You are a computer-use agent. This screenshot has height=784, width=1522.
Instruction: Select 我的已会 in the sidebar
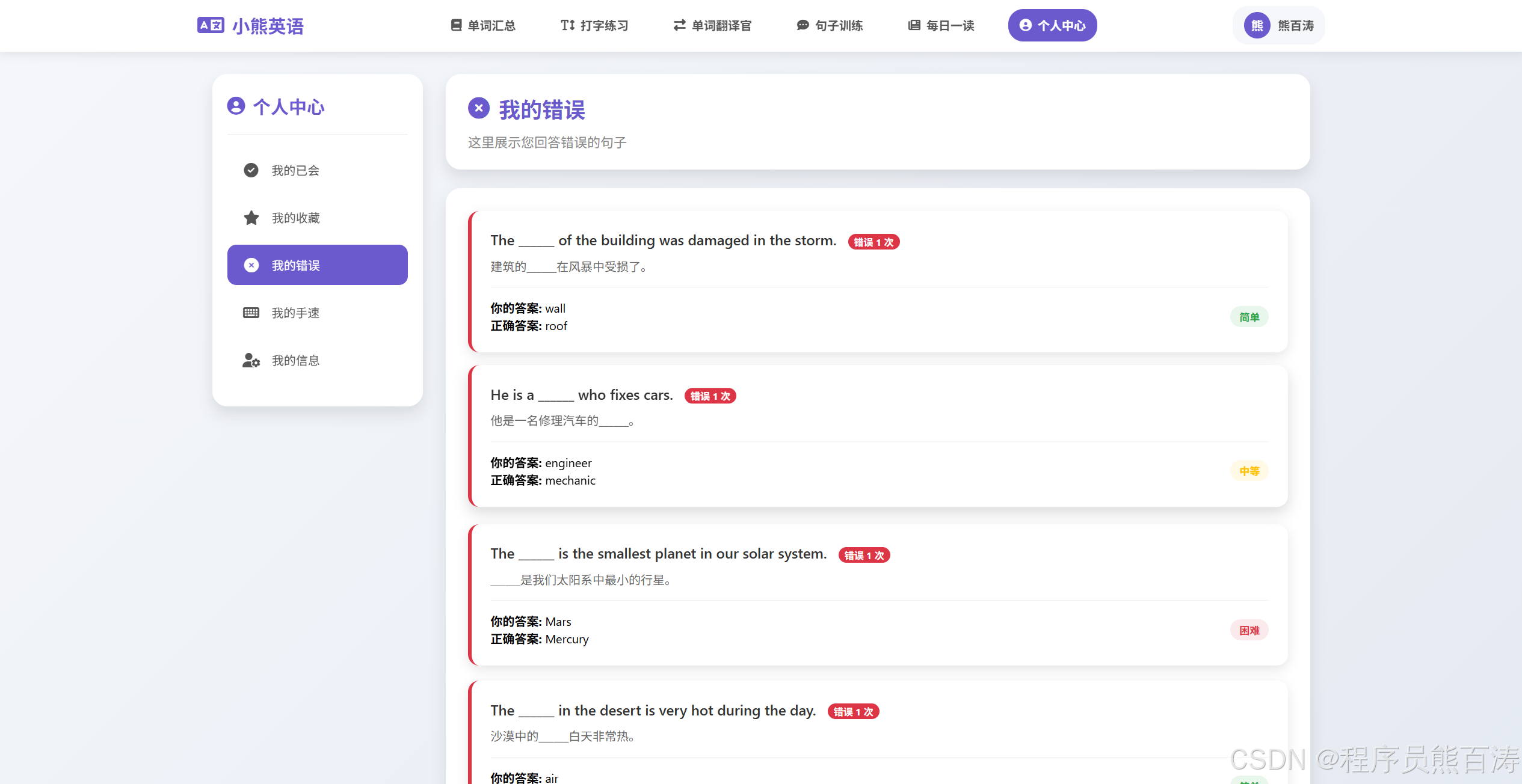click(318, 170)
